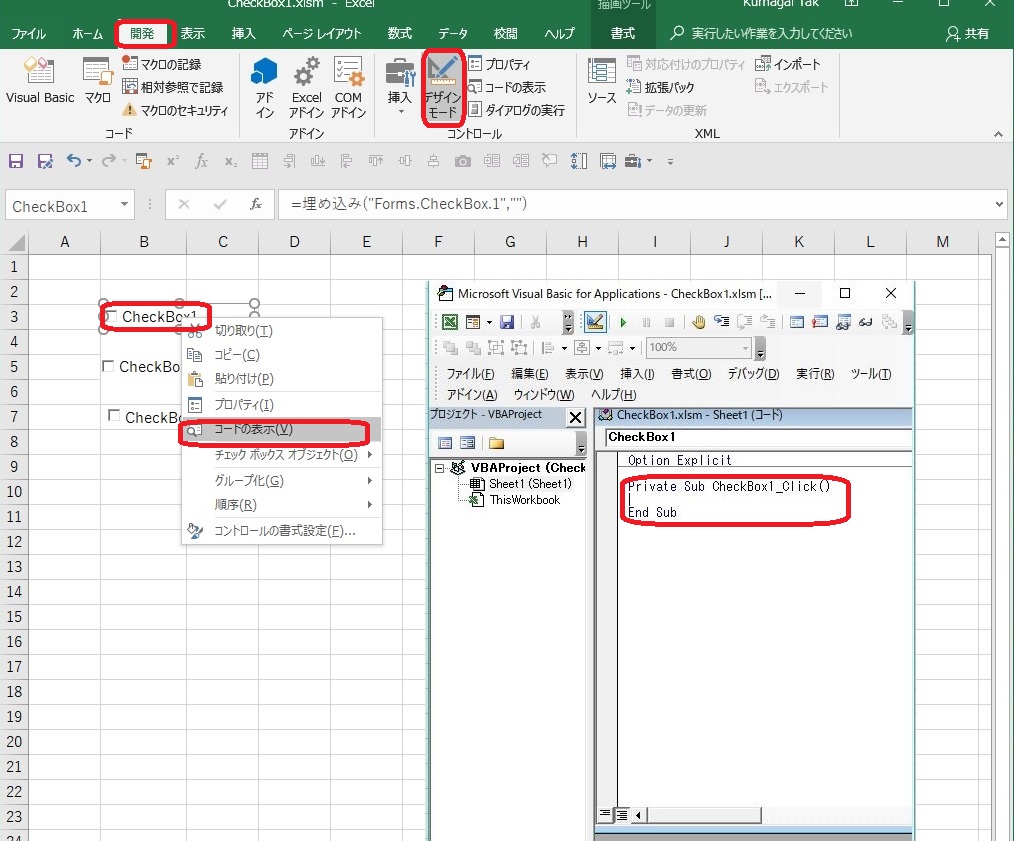Click the View Microsoft Excel icon in the VBA toolbar
Viewport: 1014px width, 841px height.
[x=450, y=322]
